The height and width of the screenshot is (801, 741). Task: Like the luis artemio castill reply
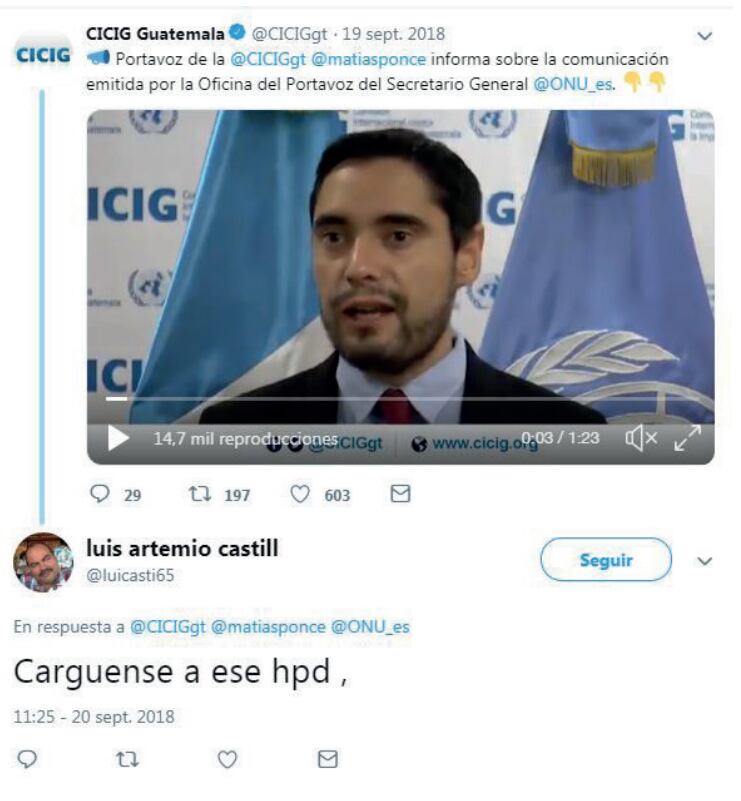coord(227,760)
